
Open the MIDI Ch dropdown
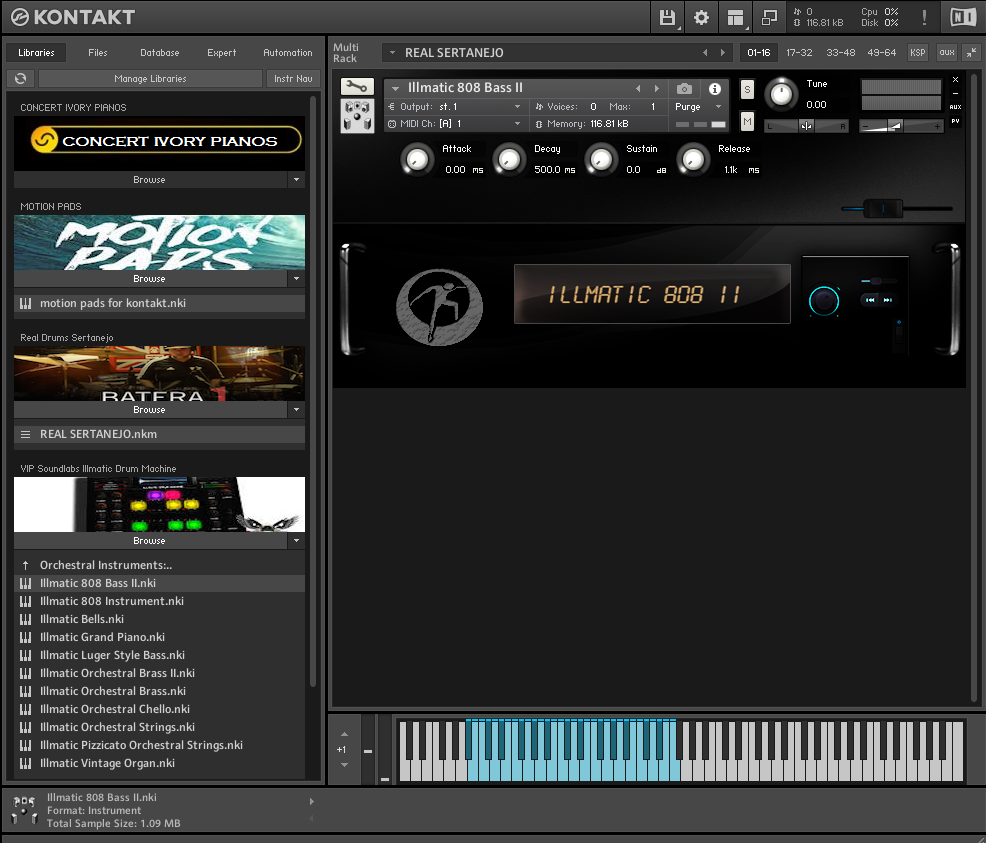click(517, 124)
